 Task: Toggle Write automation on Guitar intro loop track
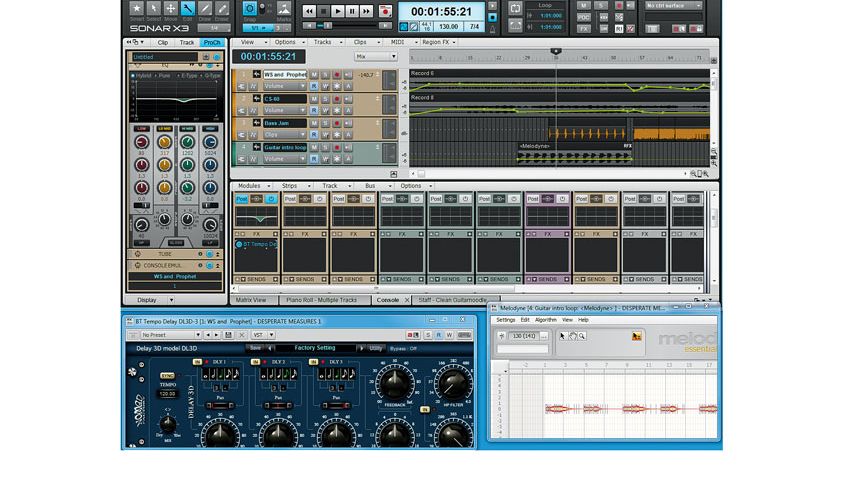(x=325, y=159)
